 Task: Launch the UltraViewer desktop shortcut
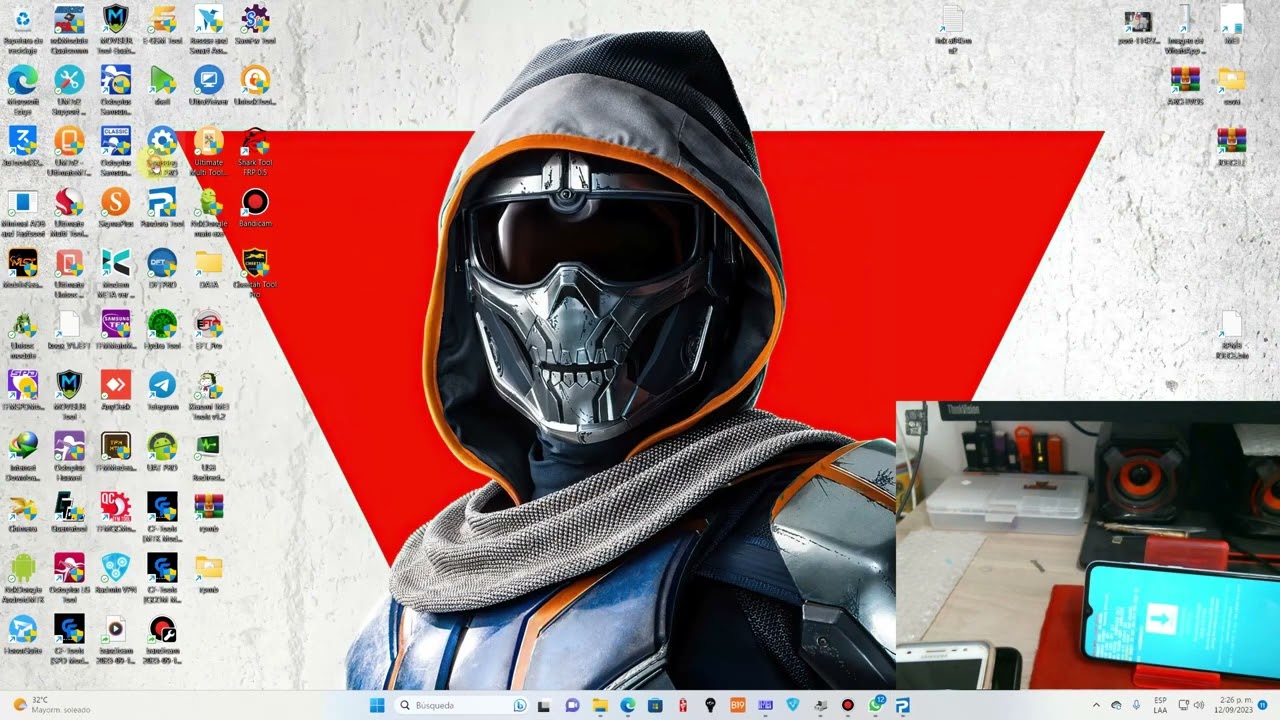[x=208, y=87]
